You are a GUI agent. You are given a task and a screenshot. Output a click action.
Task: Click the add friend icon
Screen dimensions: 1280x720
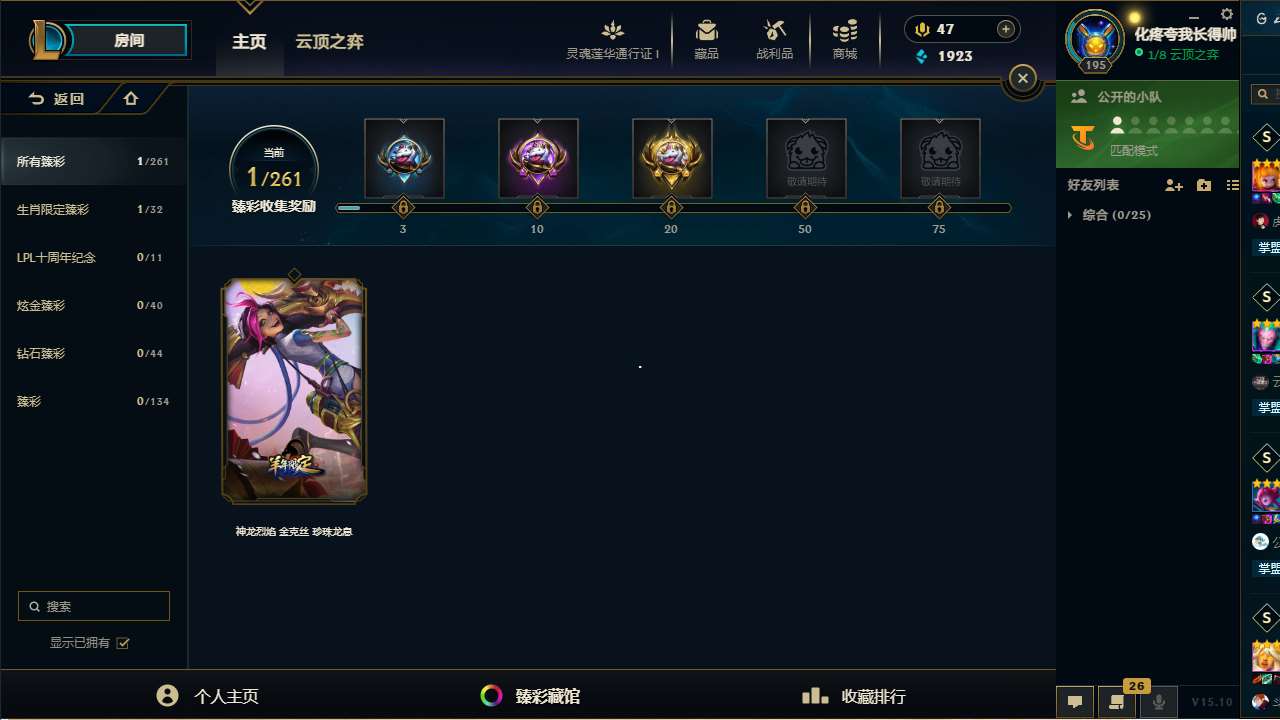[1174, 185]
